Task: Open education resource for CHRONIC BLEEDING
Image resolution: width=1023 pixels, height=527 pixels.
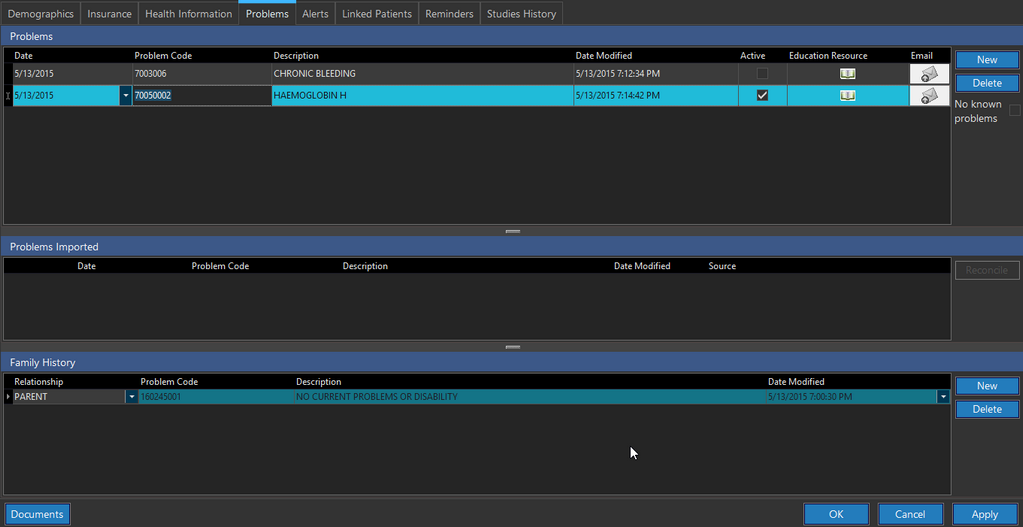Action: (x=847, y=74)
